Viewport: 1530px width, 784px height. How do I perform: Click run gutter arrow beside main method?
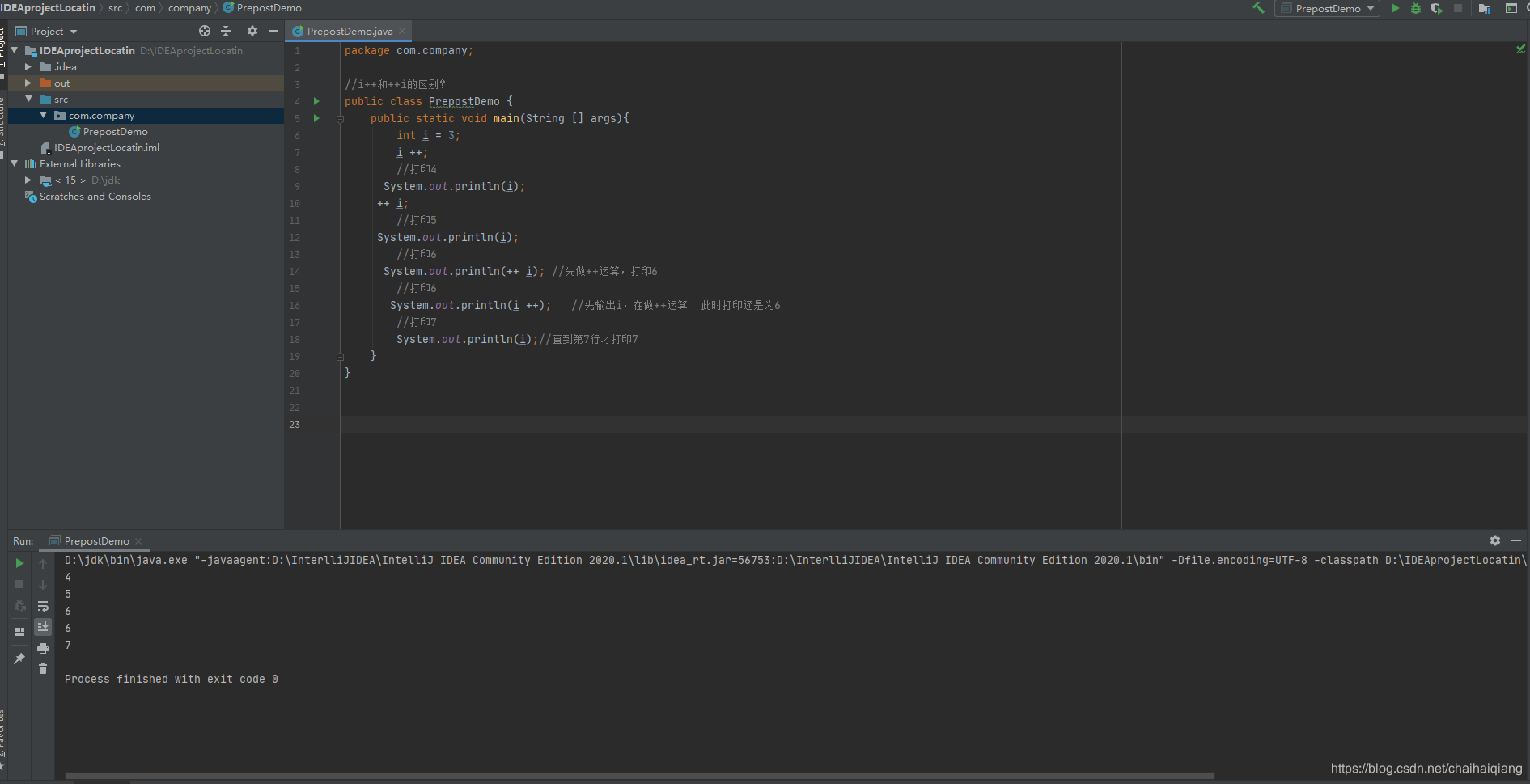click(x=316, y=118)
